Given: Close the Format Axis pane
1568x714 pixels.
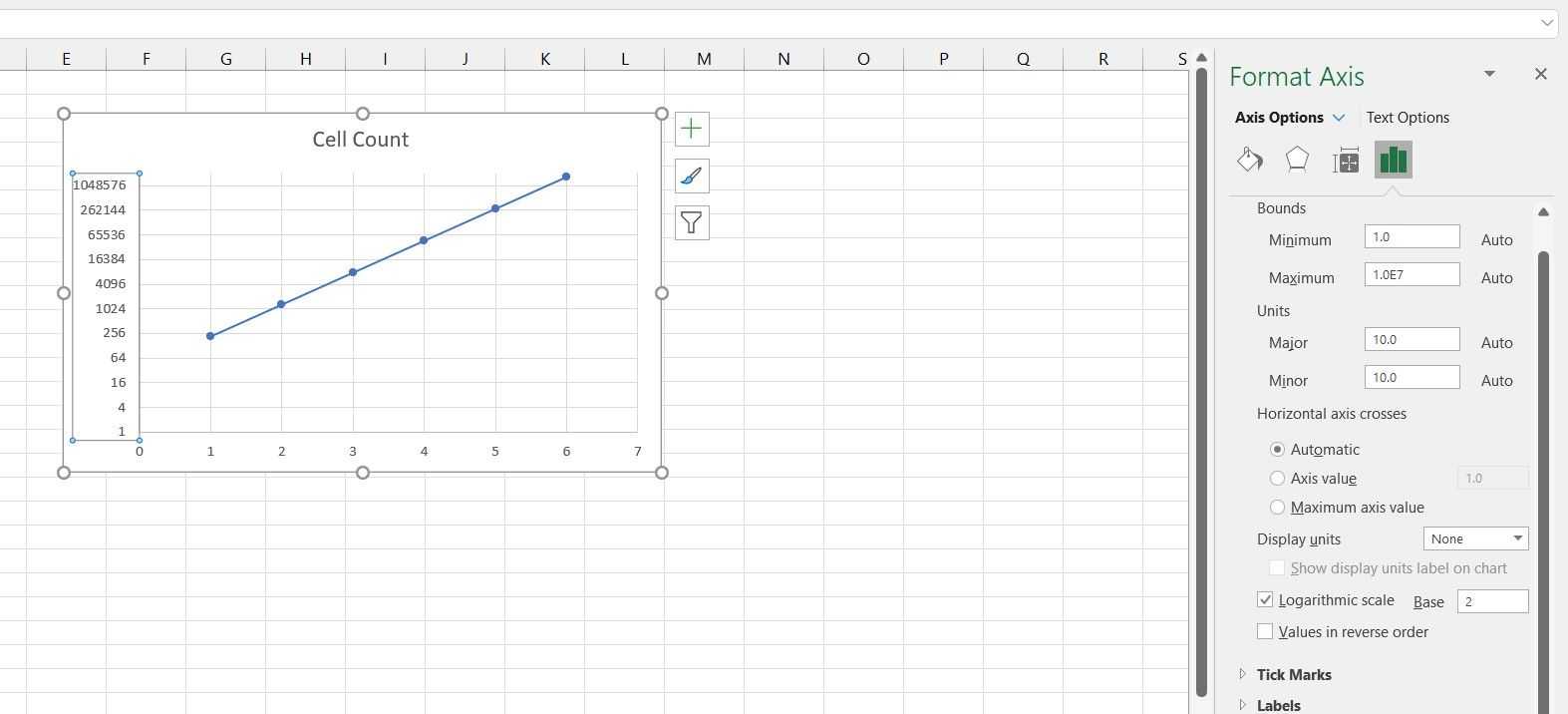Looking at the screenshot, I should coord(1540,74).
